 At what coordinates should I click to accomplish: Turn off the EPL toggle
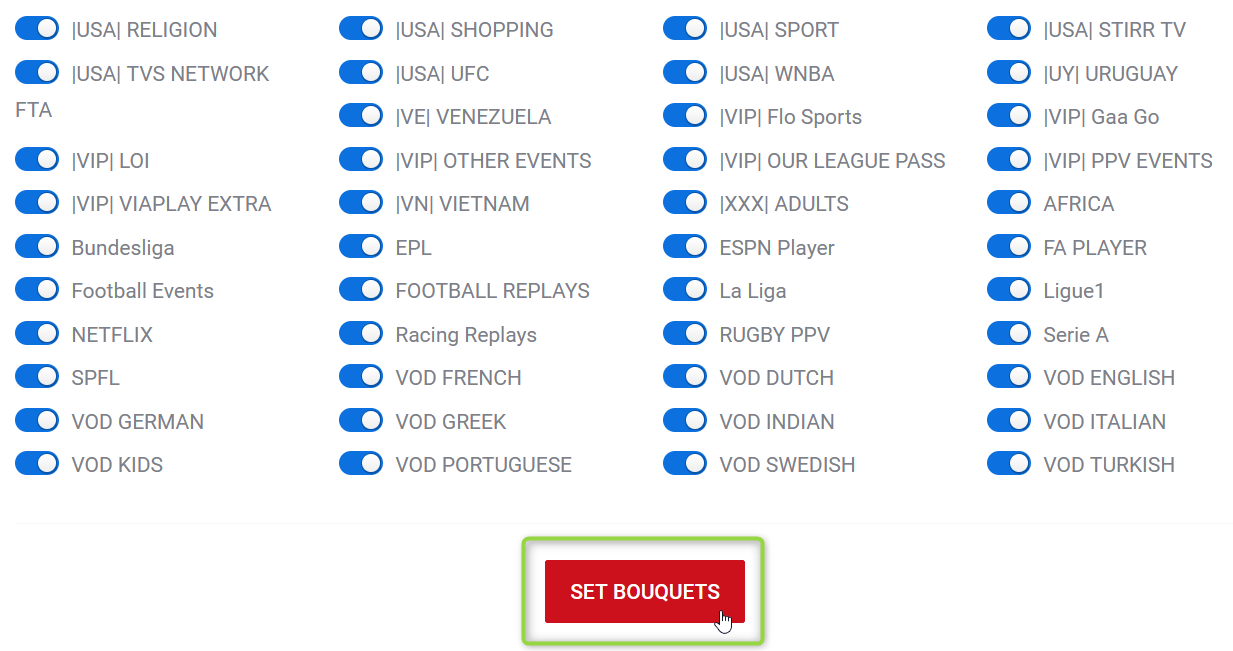361,247
